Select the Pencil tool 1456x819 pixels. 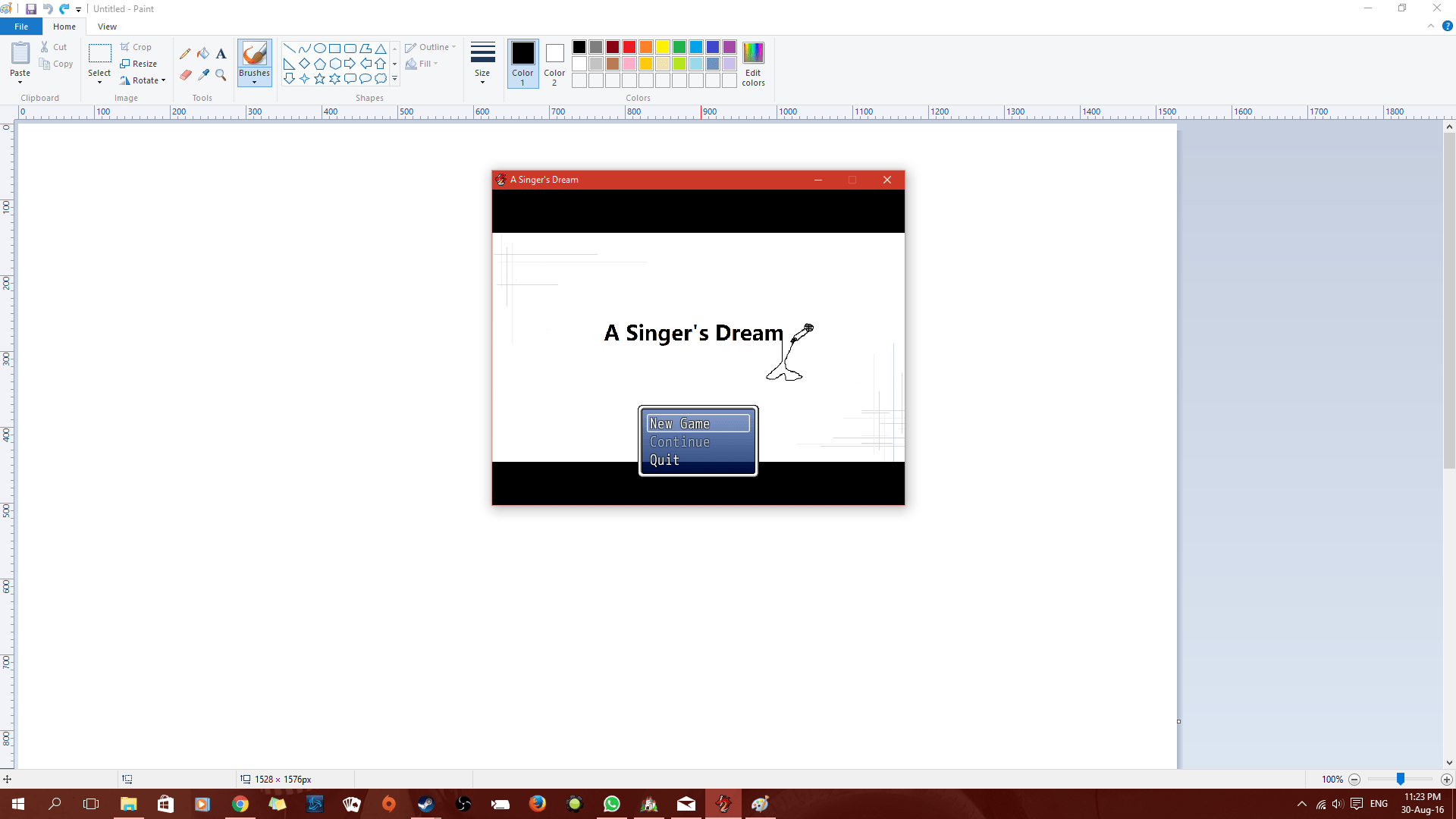[x=185, y=54]
